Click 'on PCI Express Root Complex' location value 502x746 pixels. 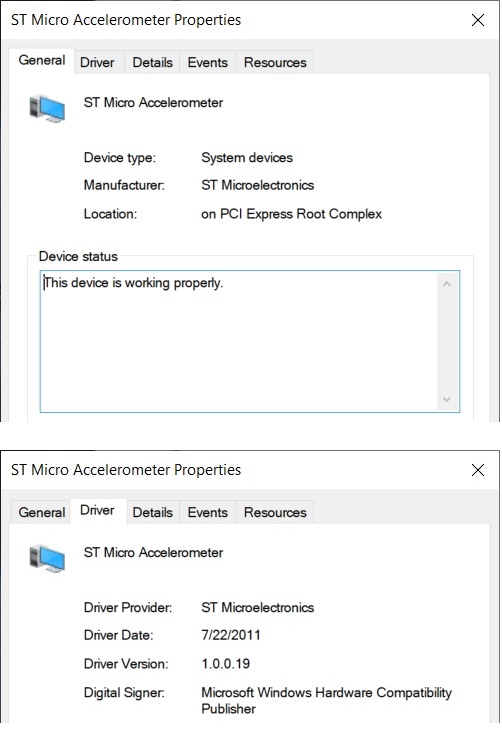291,214
